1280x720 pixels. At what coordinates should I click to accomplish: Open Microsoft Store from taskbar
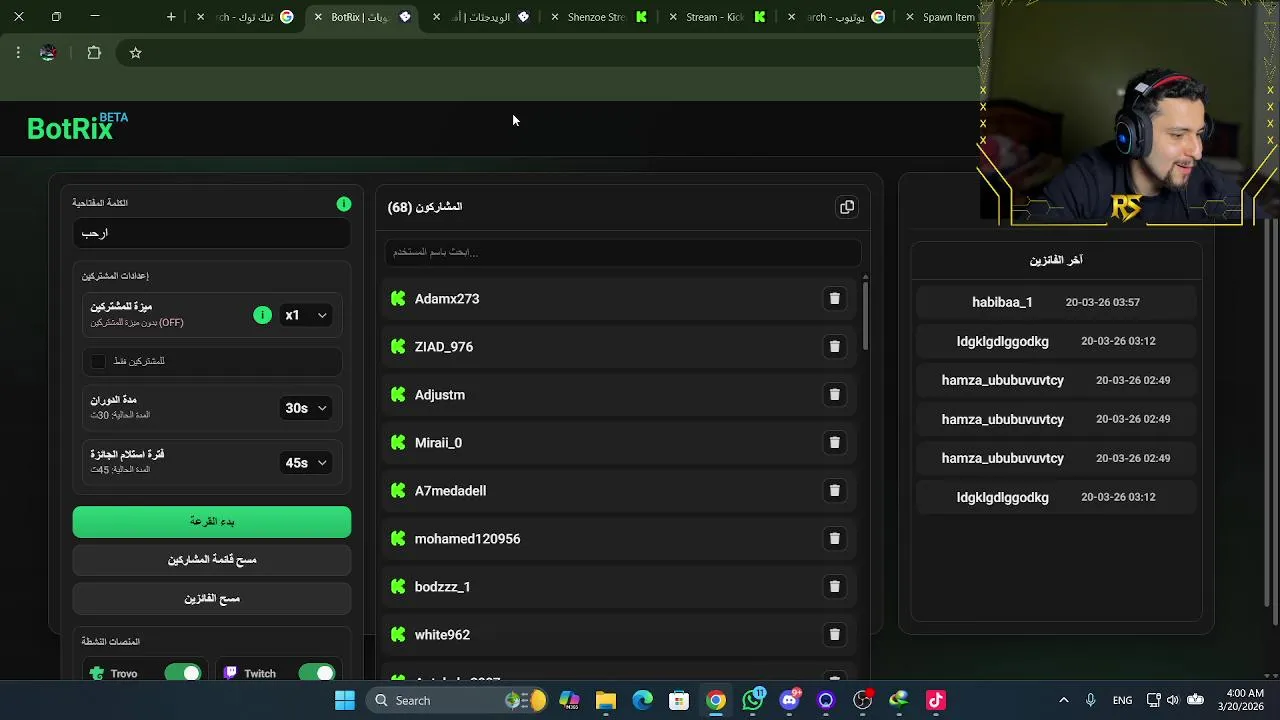tap(679, 700)
